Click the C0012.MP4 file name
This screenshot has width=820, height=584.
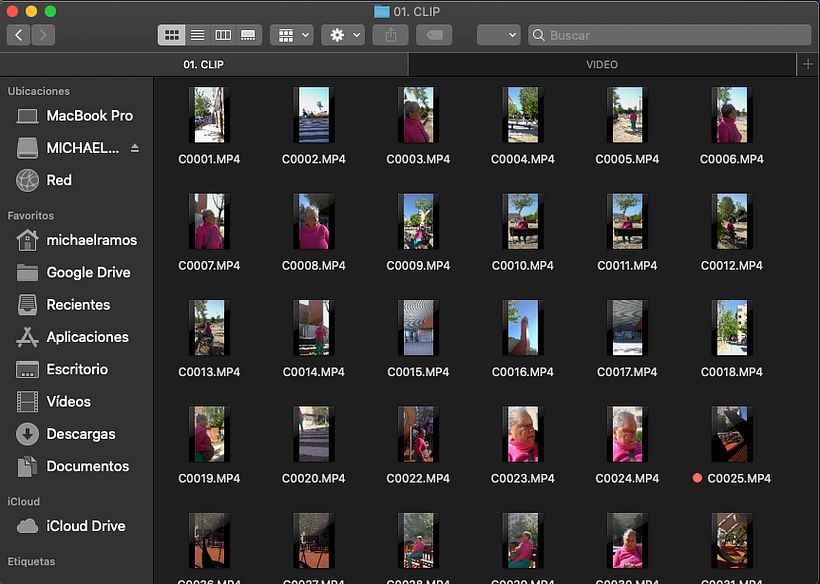pos(732,266)
